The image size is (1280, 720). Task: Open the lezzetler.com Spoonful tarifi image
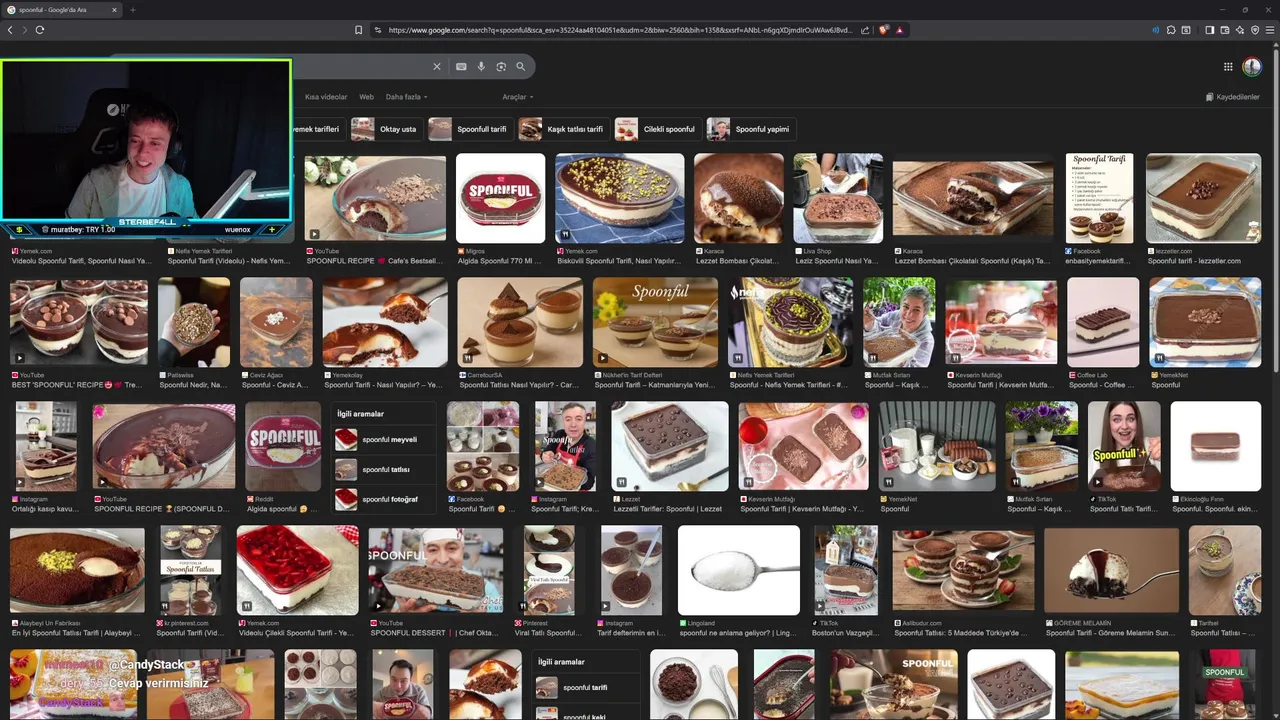(1204, 198)
